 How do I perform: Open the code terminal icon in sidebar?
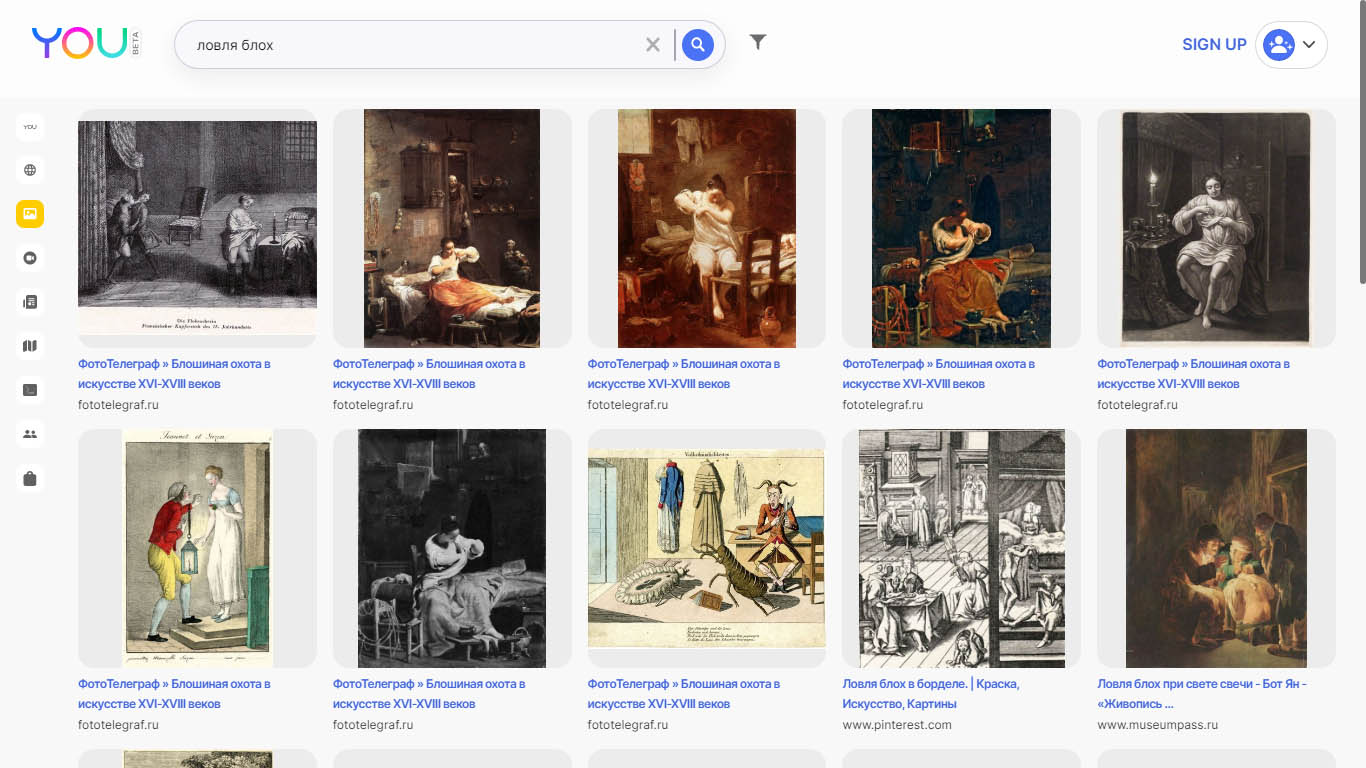coord(30,390)
